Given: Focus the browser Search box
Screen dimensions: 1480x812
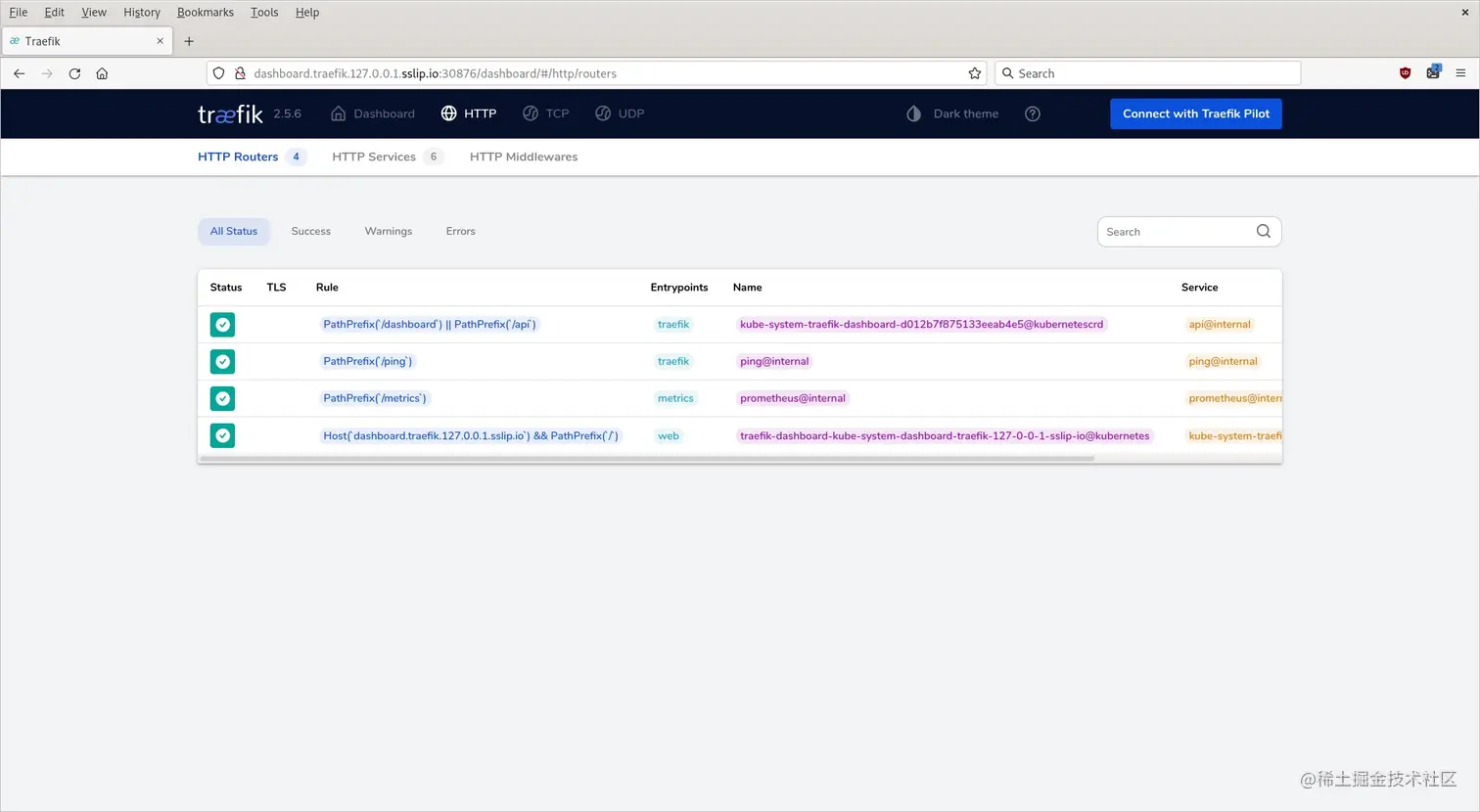Looking at the screenshot, I should pos(1147,73).
